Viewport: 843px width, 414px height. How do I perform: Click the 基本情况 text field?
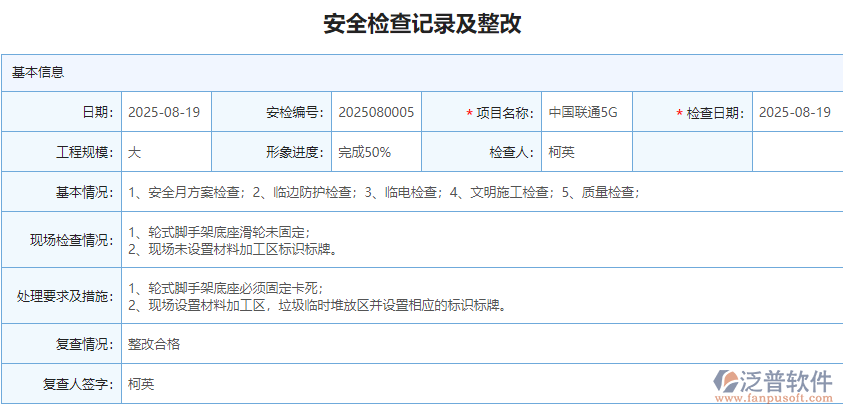tap(480, 192)
